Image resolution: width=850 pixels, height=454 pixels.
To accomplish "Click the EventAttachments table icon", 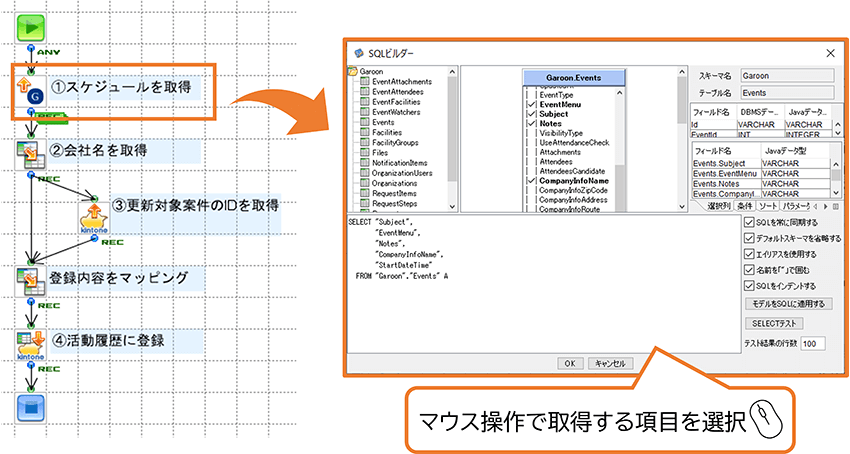I will pos(365,81).
